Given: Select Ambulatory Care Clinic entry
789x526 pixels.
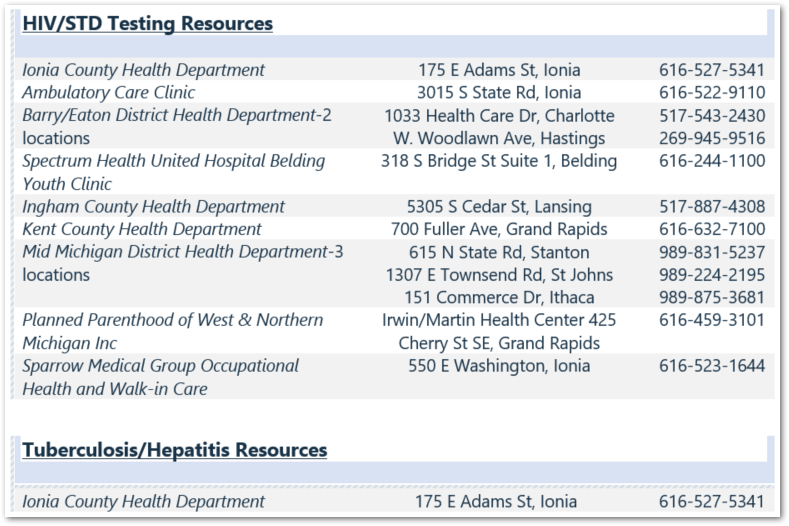Looking at the screenshot, I should pos(108,93).
